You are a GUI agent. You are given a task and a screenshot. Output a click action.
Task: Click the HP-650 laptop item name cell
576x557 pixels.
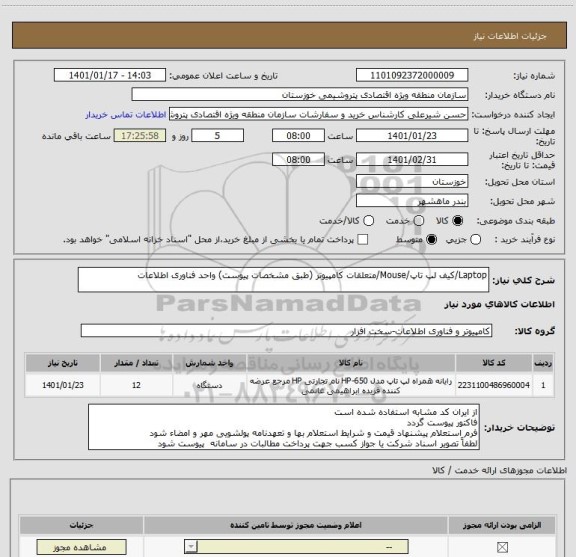[x=351, y=385]
